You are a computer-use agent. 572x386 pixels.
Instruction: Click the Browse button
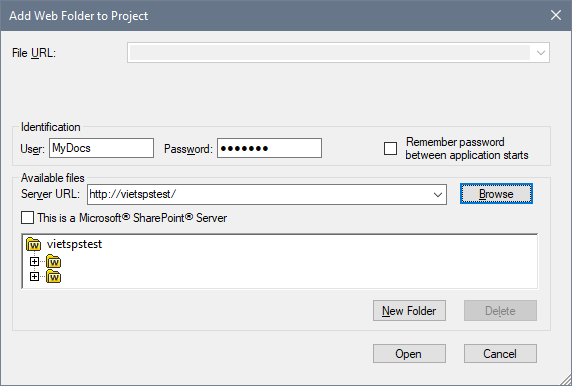[496, 194]
